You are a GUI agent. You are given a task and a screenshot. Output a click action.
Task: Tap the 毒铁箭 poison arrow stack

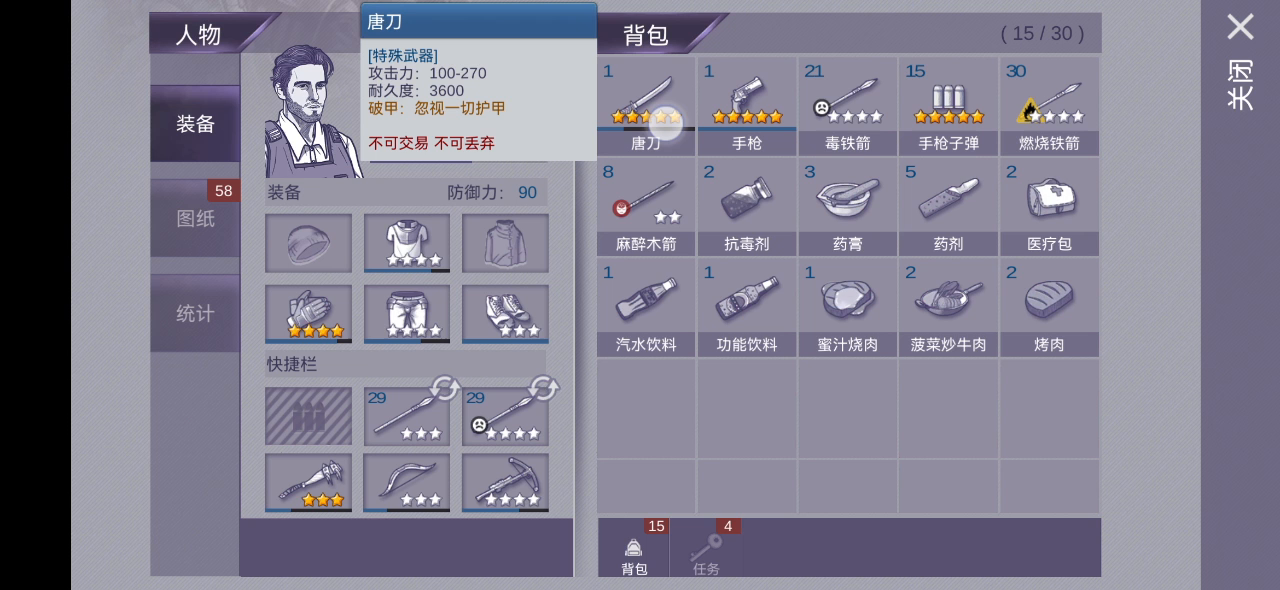pyautogui.click(x=848, y=106)
